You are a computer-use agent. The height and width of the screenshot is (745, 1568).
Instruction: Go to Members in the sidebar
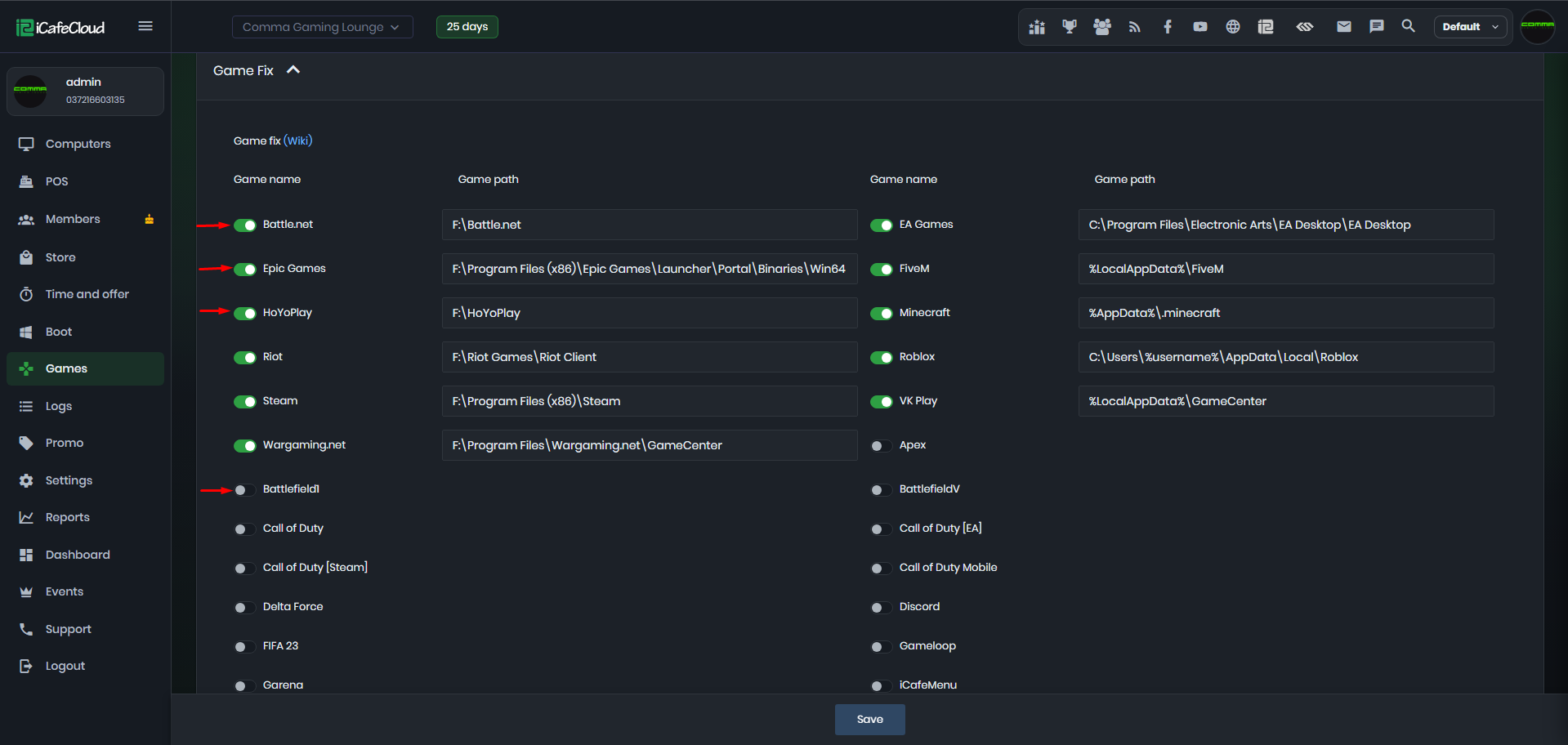85,219
